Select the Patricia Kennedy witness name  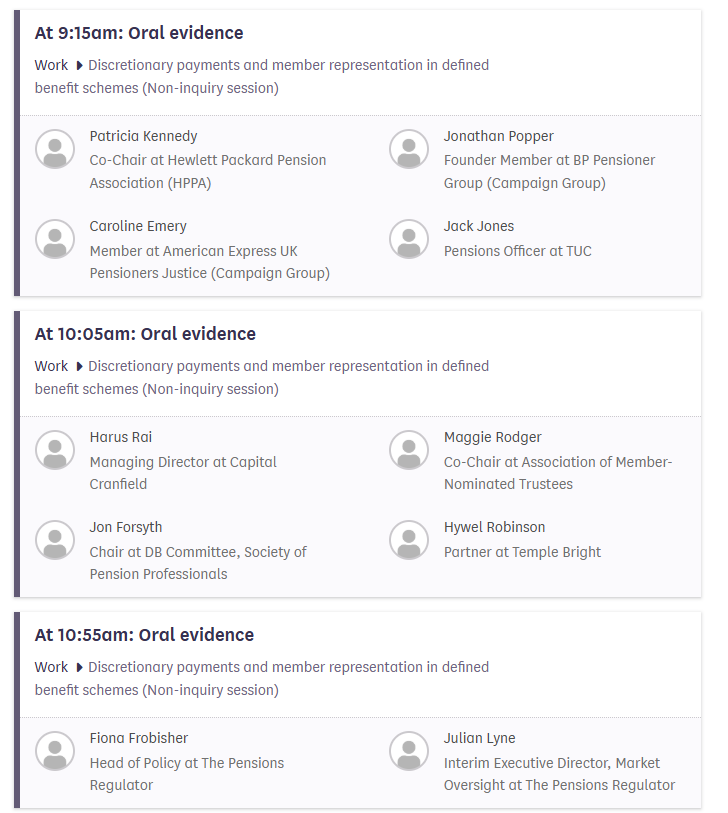(x=143, y=136)
